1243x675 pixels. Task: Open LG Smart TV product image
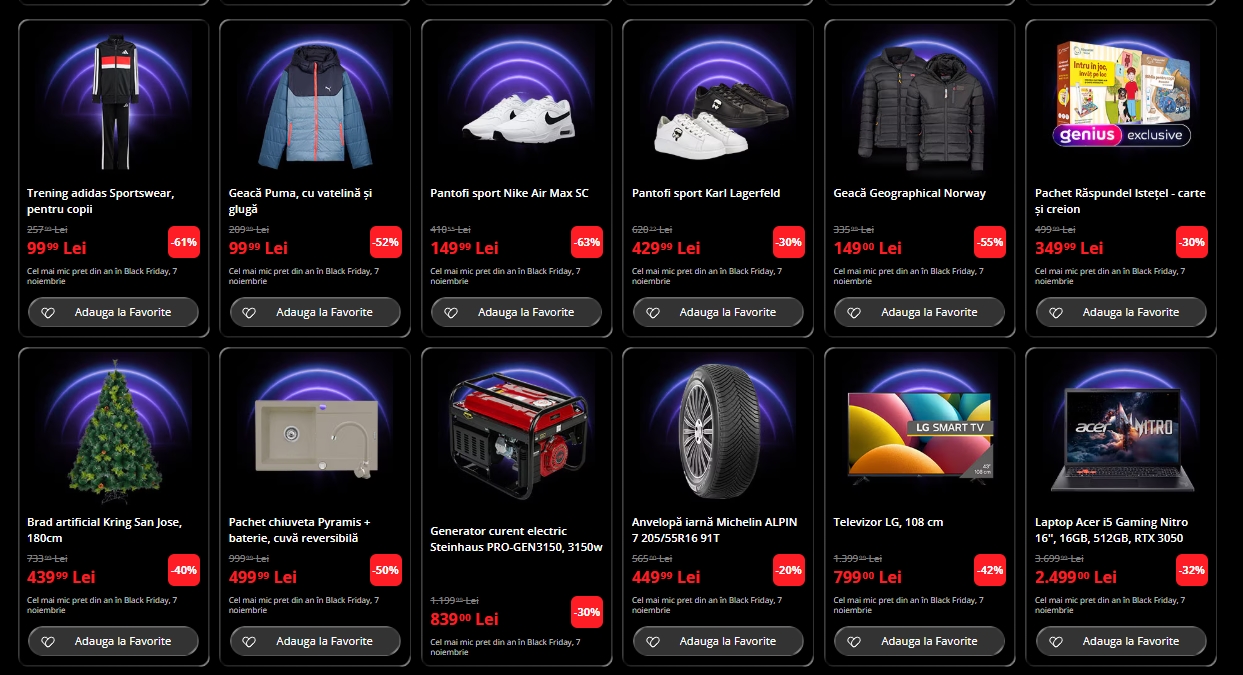coord(920,437)
